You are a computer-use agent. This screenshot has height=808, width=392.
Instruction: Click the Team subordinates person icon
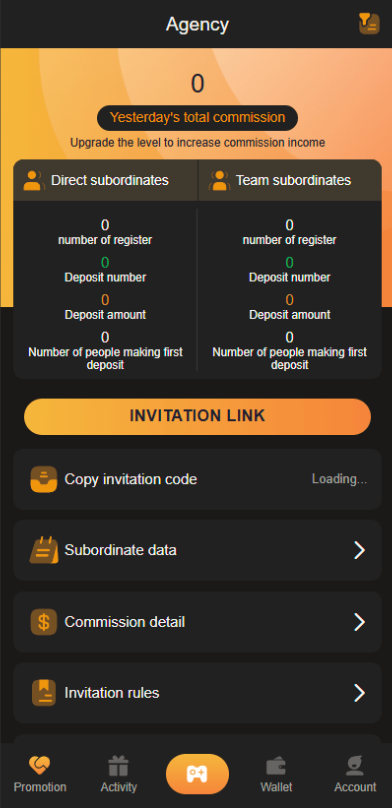pos(219,180)
